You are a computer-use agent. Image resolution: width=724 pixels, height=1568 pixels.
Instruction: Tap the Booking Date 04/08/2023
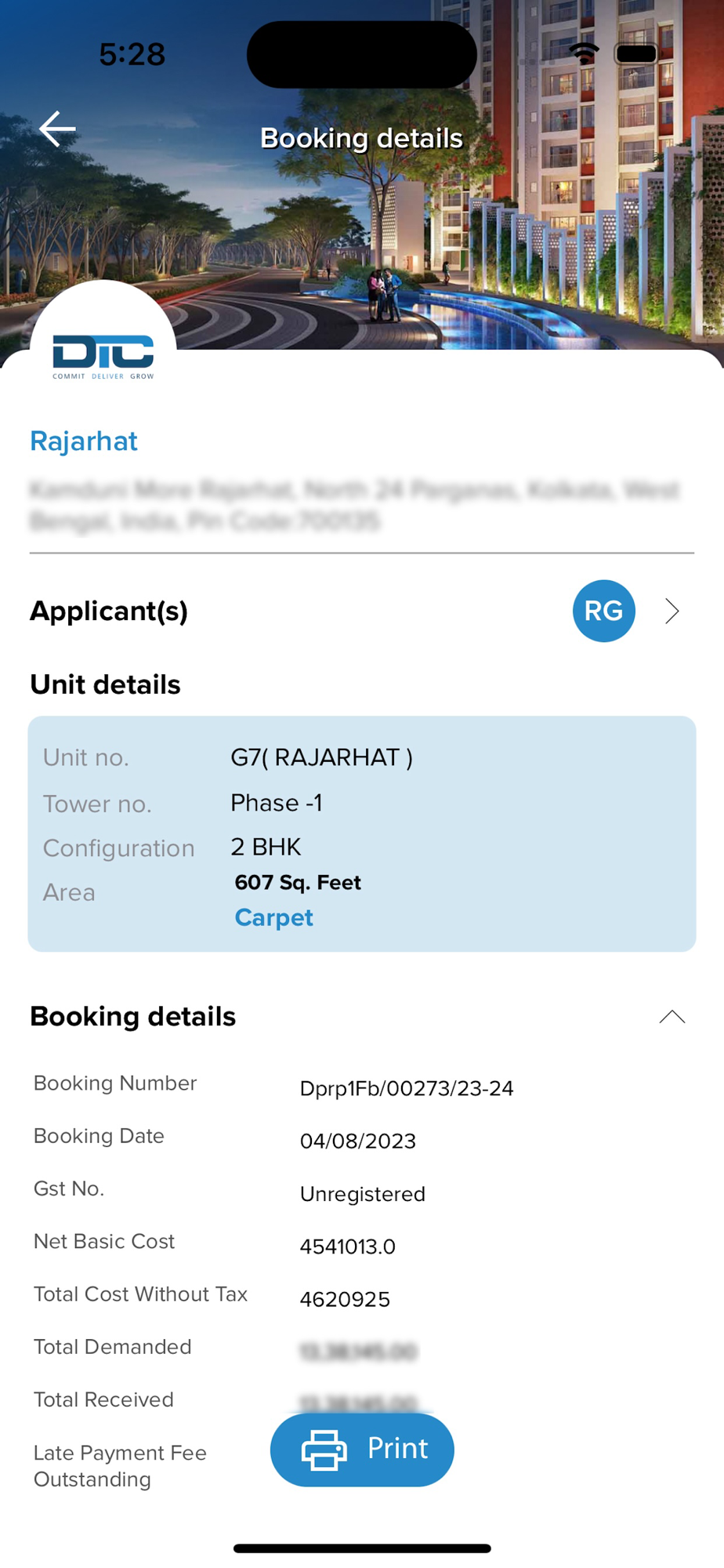pos(357,1141)
